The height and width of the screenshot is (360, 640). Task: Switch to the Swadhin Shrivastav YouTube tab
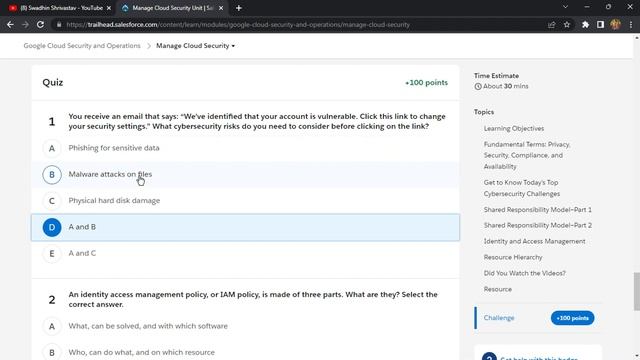(60, 8)
